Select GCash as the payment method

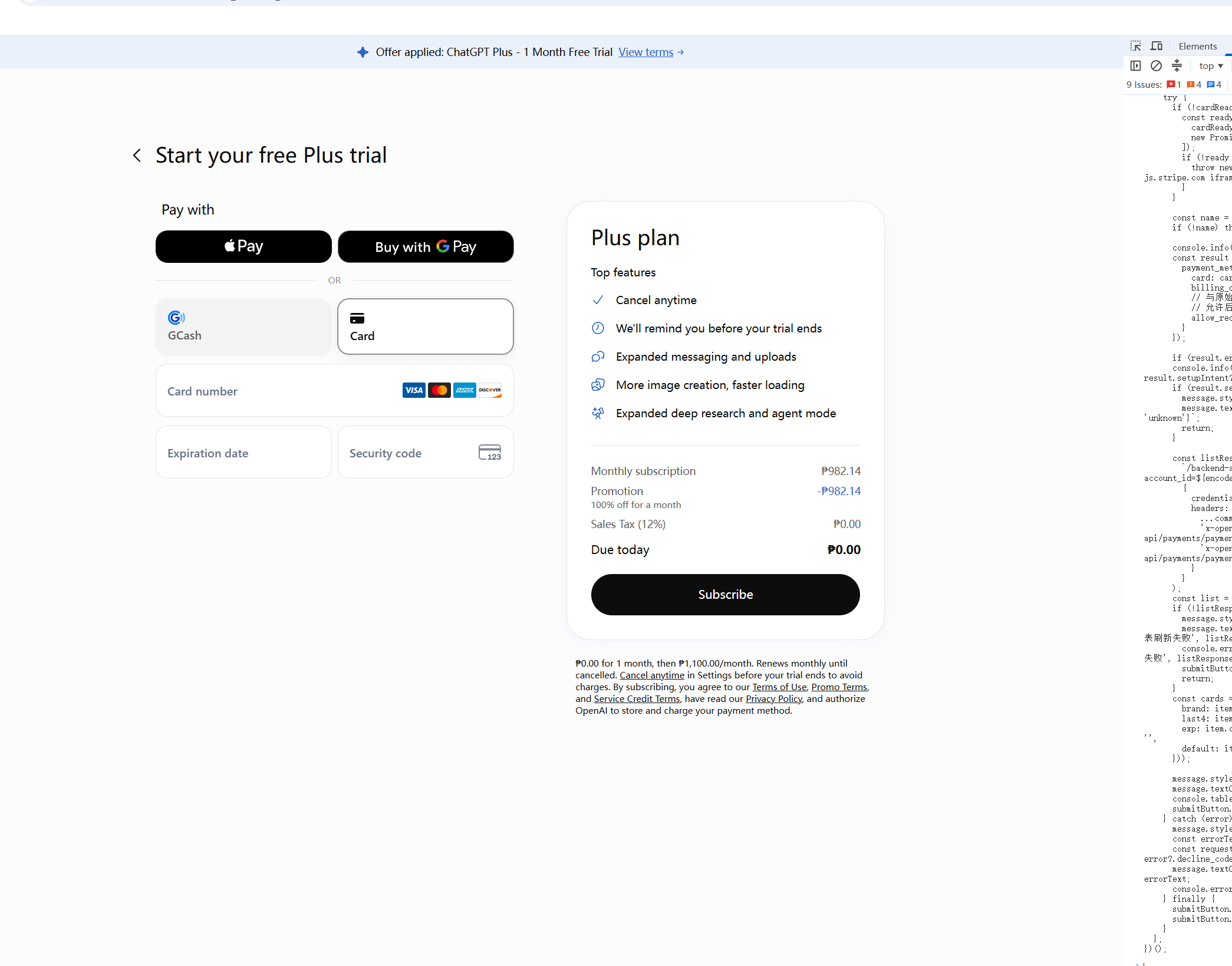(x=243, y=327)
